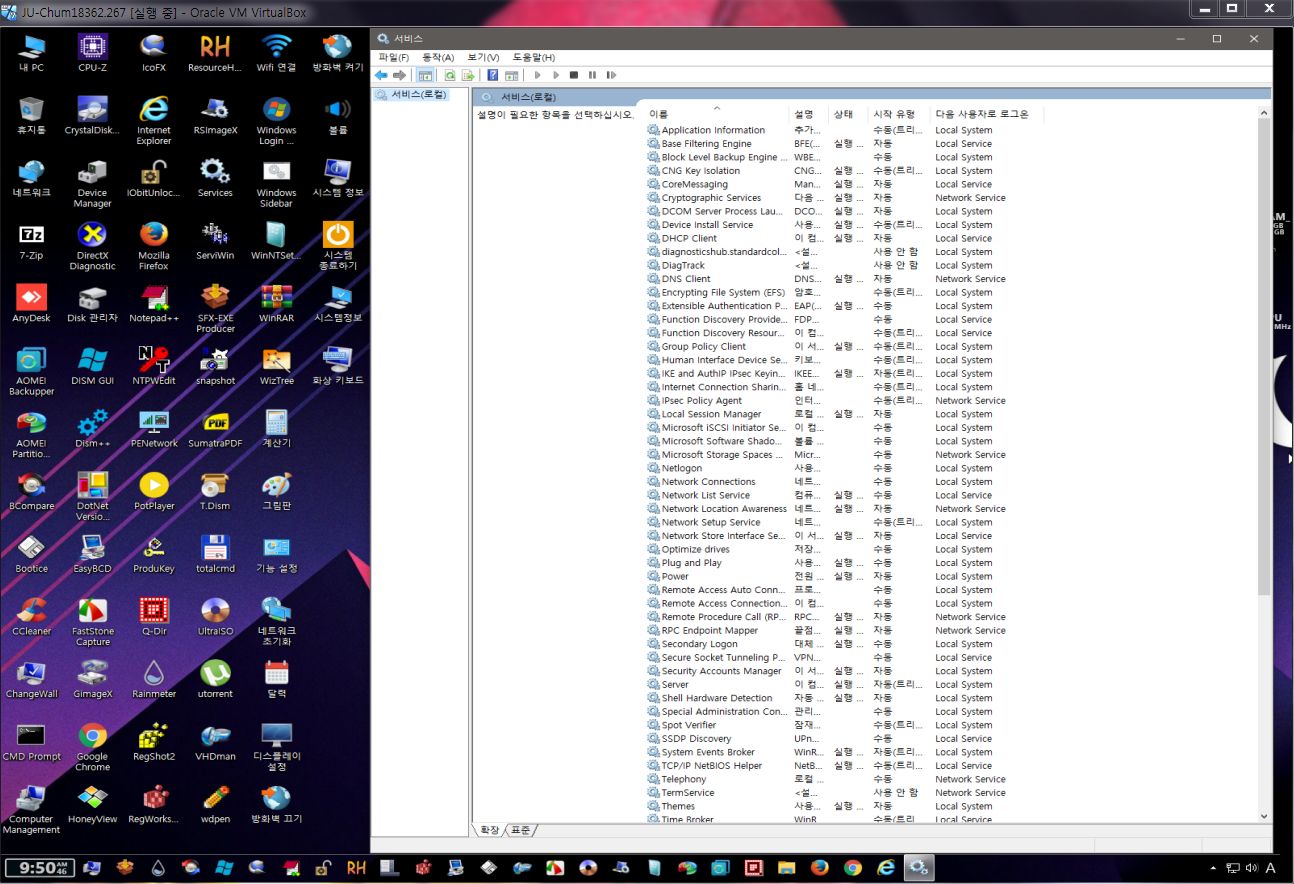Click the Back arrow in Services toolbar
The width and height of the screenshot is (1294, 884).
coord(381,75)
